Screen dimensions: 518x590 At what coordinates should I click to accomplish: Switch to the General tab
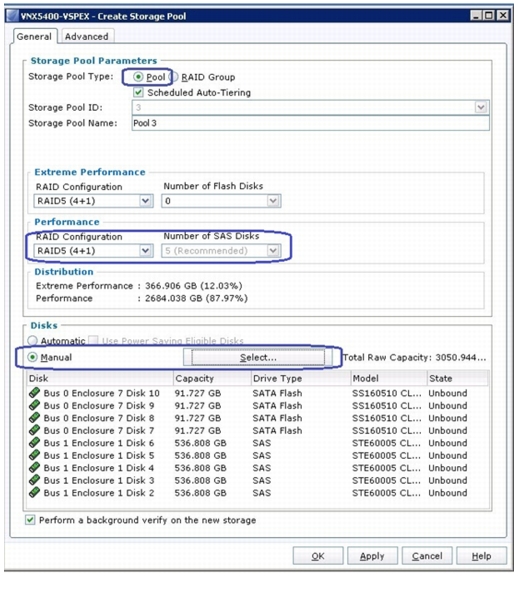click(x=35, y=36)
